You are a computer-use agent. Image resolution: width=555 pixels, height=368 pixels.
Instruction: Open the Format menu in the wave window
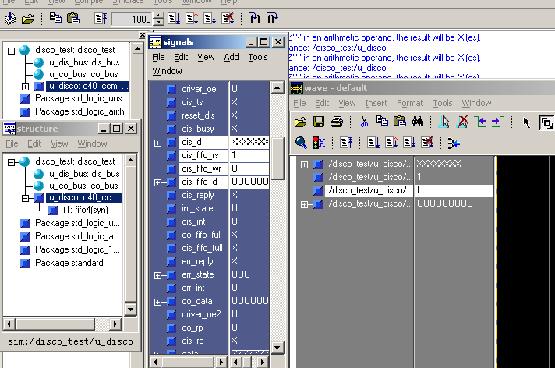click(x=410, y=103)
